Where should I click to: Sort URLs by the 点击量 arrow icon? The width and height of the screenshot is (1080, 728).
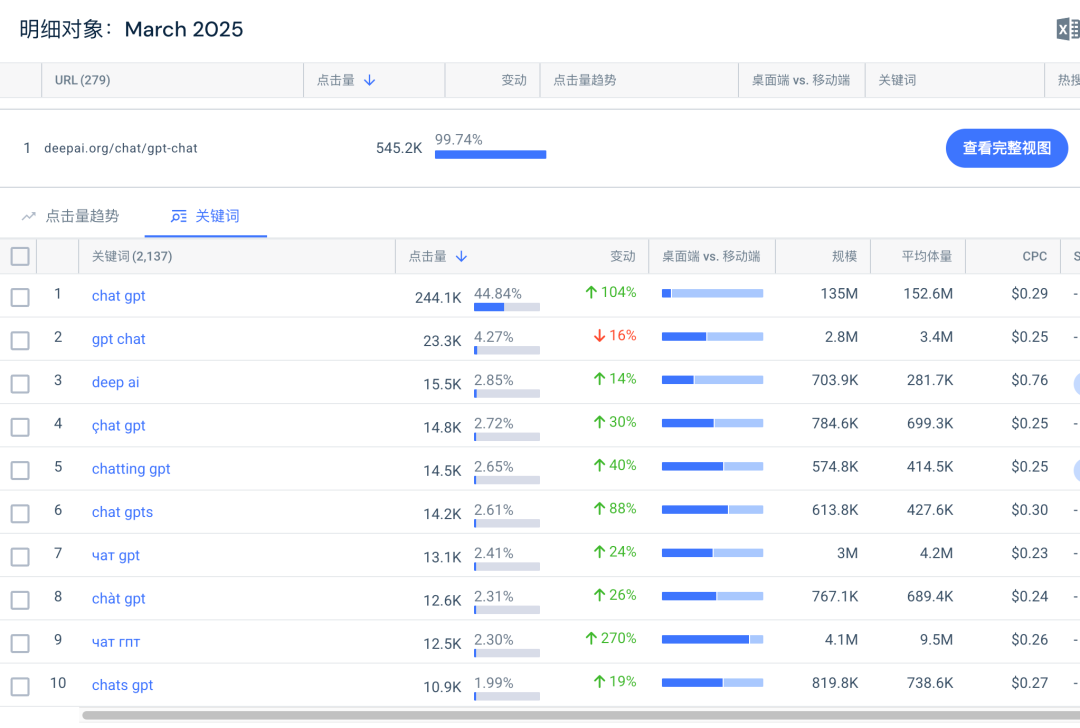coord(370,81)
